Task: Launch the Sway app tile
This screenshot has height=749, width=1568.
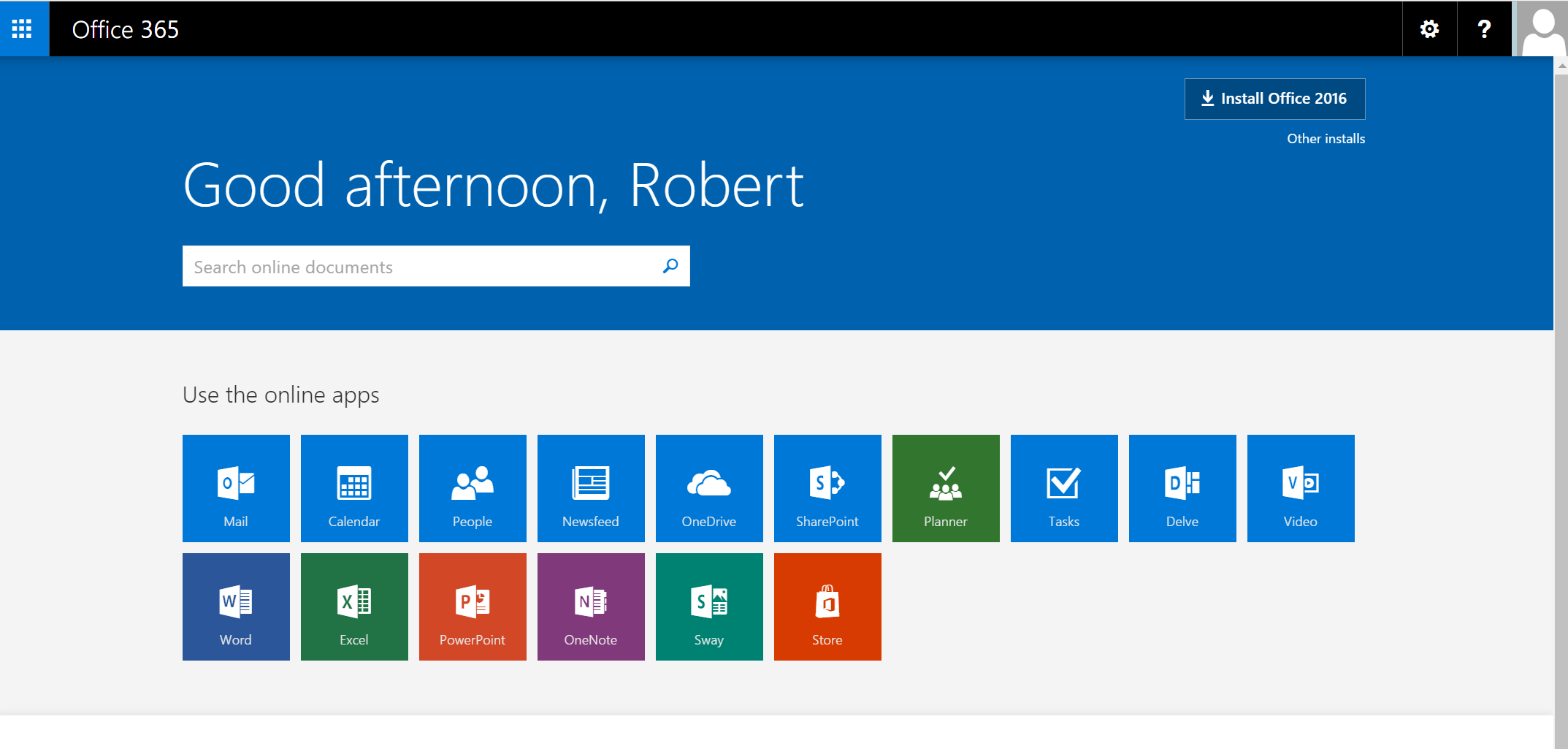Action: click(709, 607)
